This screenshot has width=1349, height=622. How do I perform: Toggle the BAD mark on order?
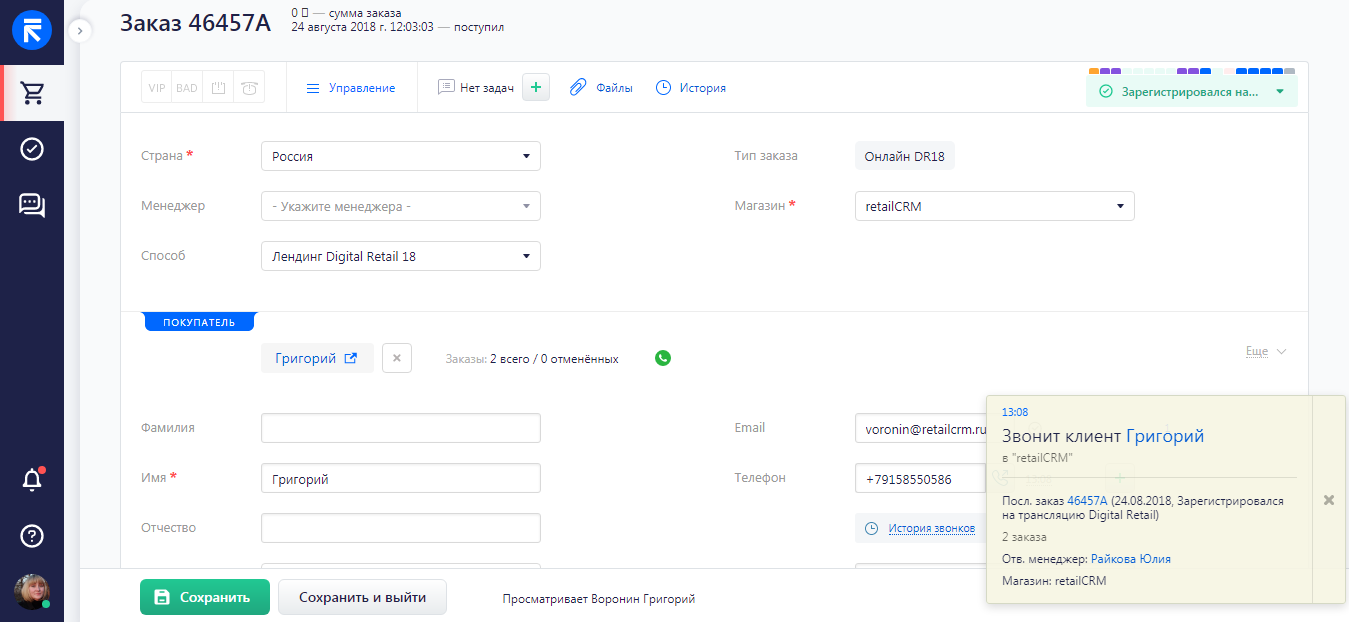[x=187, y=88]
